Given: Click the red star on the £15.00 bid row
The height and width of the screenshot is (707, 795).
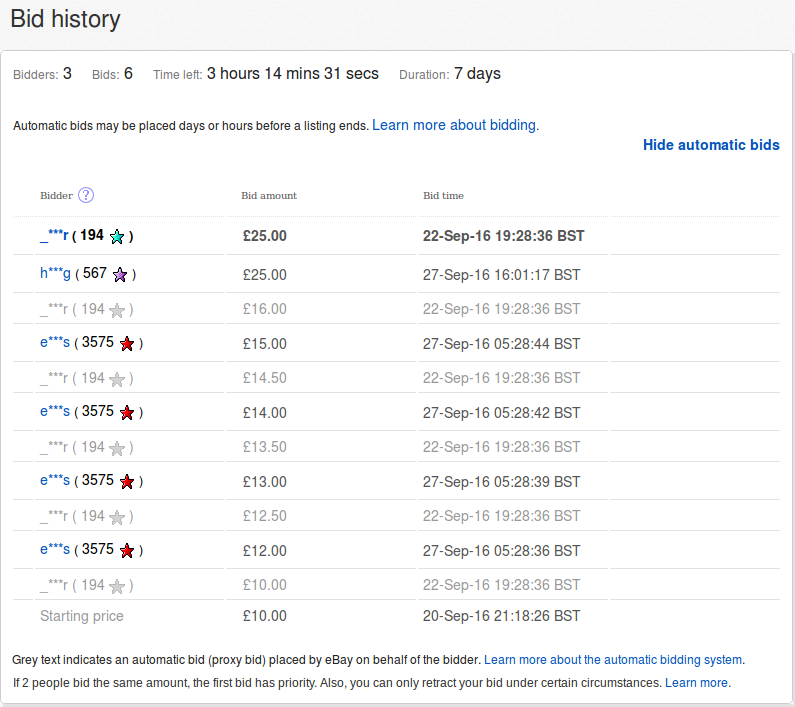Looking at the screenshot, I should [127, 344].
